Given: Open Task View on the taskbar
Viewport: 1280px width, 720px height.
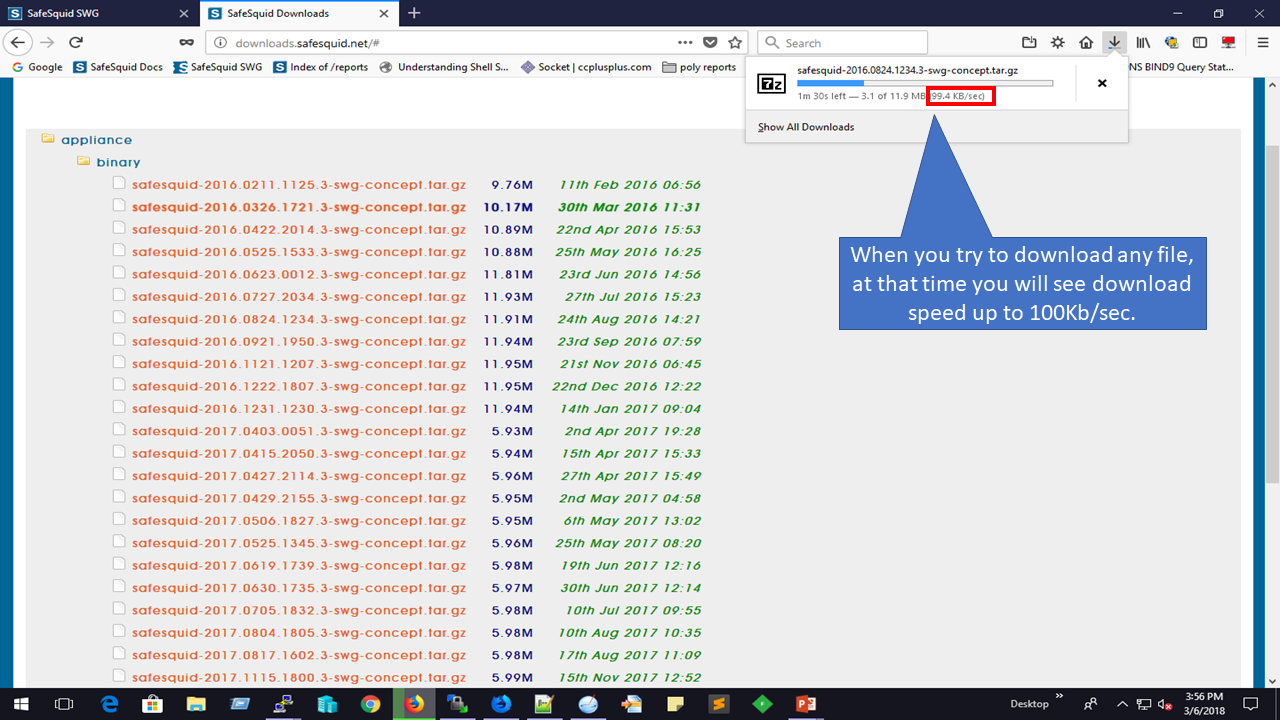Looking at the screenshot, I should point(64,704).
